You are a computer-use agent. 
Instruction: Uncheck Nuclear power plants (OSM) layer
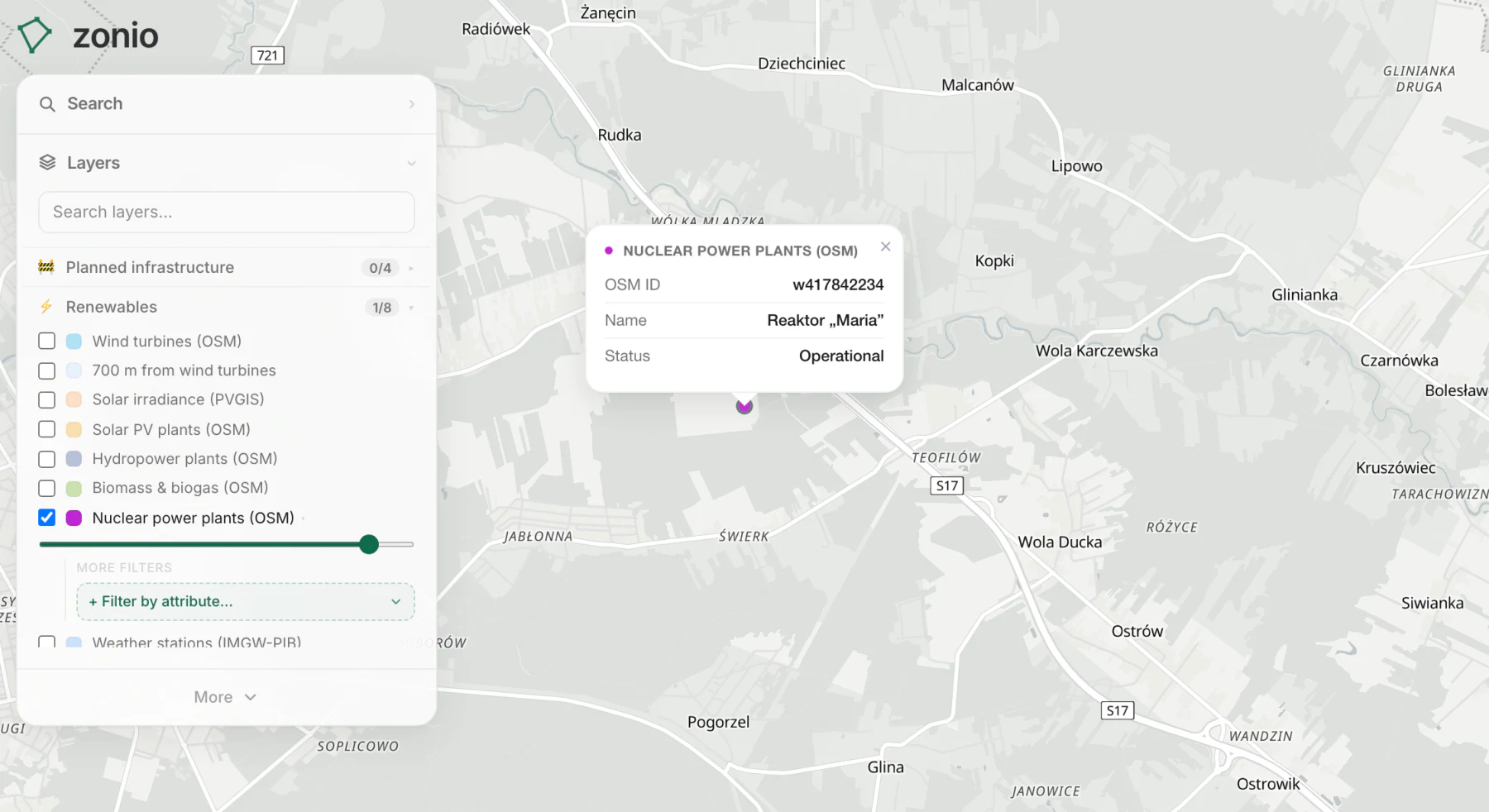click(47, 518)
